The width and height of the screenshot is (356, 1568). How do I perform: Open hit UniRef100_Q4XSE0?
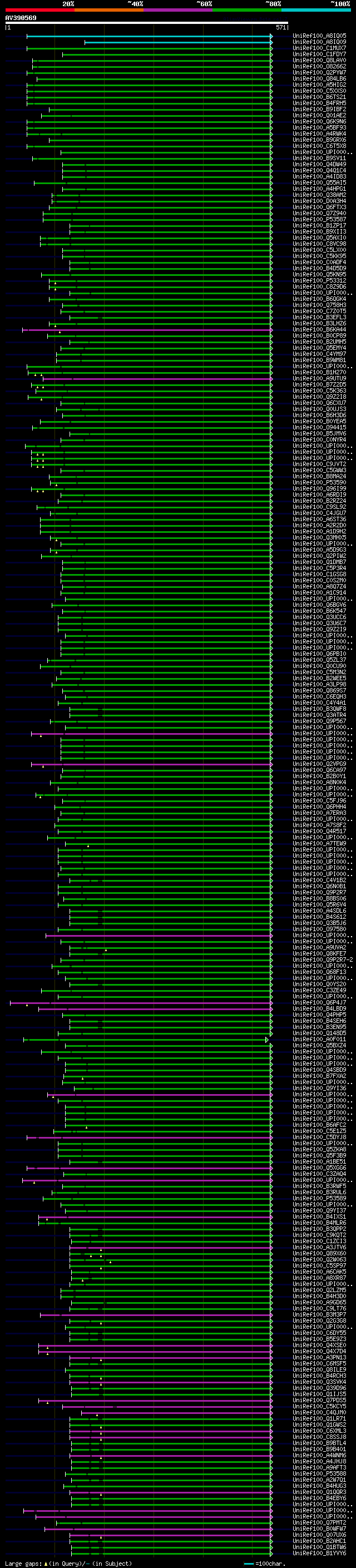[319, 1345]
